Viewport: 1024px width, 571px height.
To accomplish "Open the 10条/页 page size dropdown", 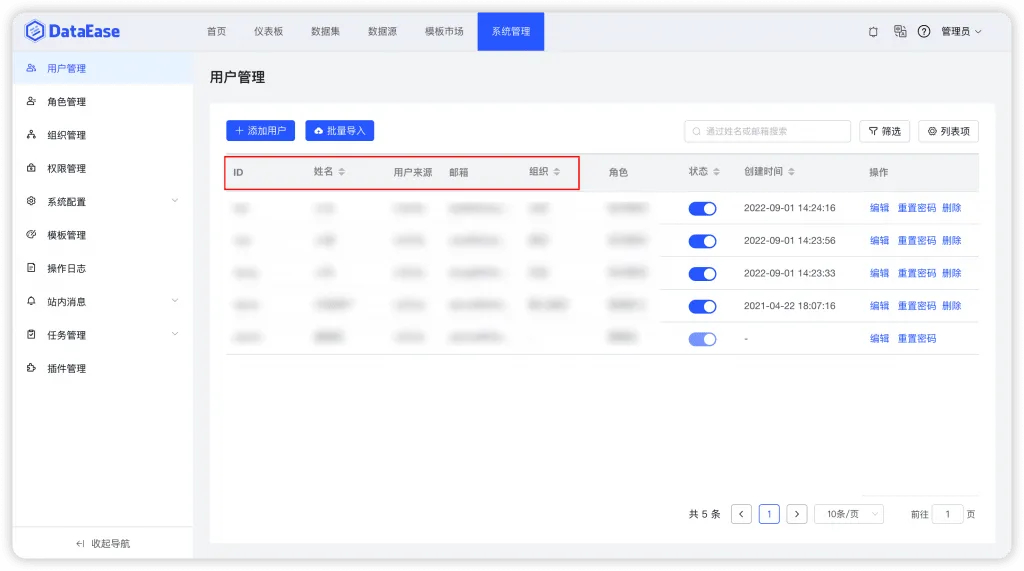I will [849, 514].
